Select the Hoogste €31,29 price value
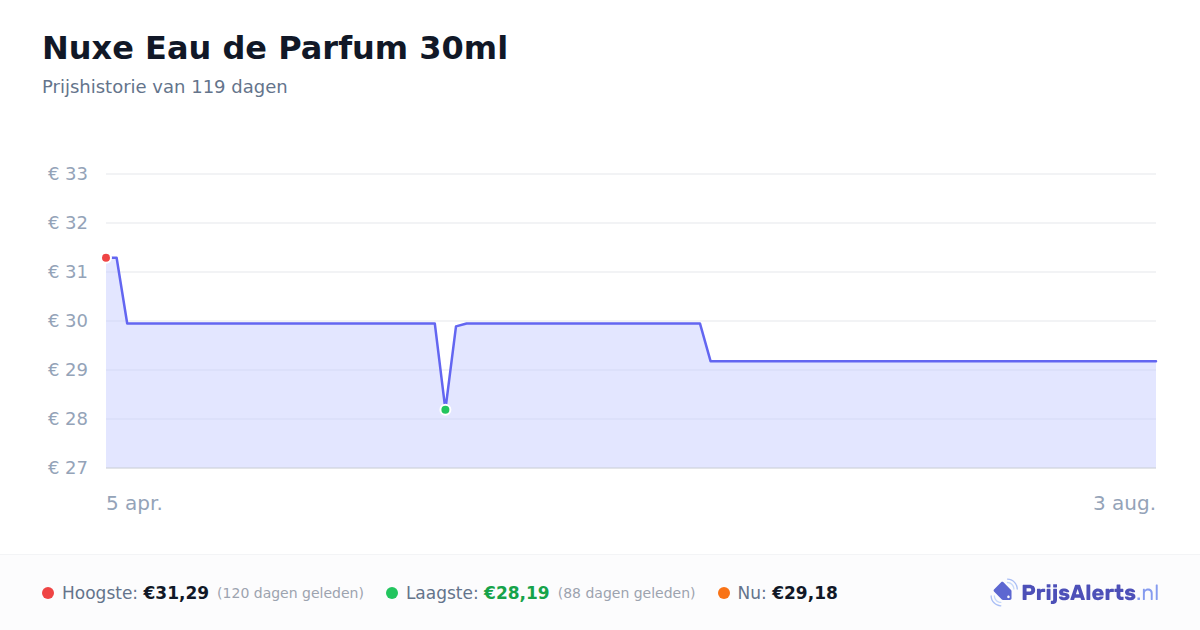 [x=176, y=593]
